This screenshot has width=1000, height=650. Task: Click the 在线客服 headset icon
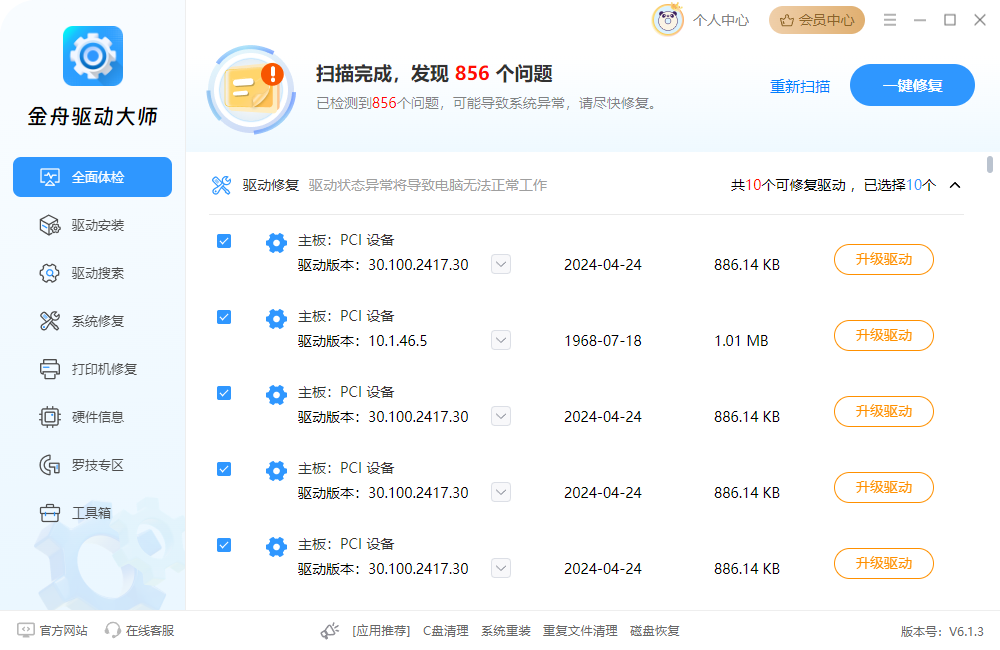(x=113, y=630)
